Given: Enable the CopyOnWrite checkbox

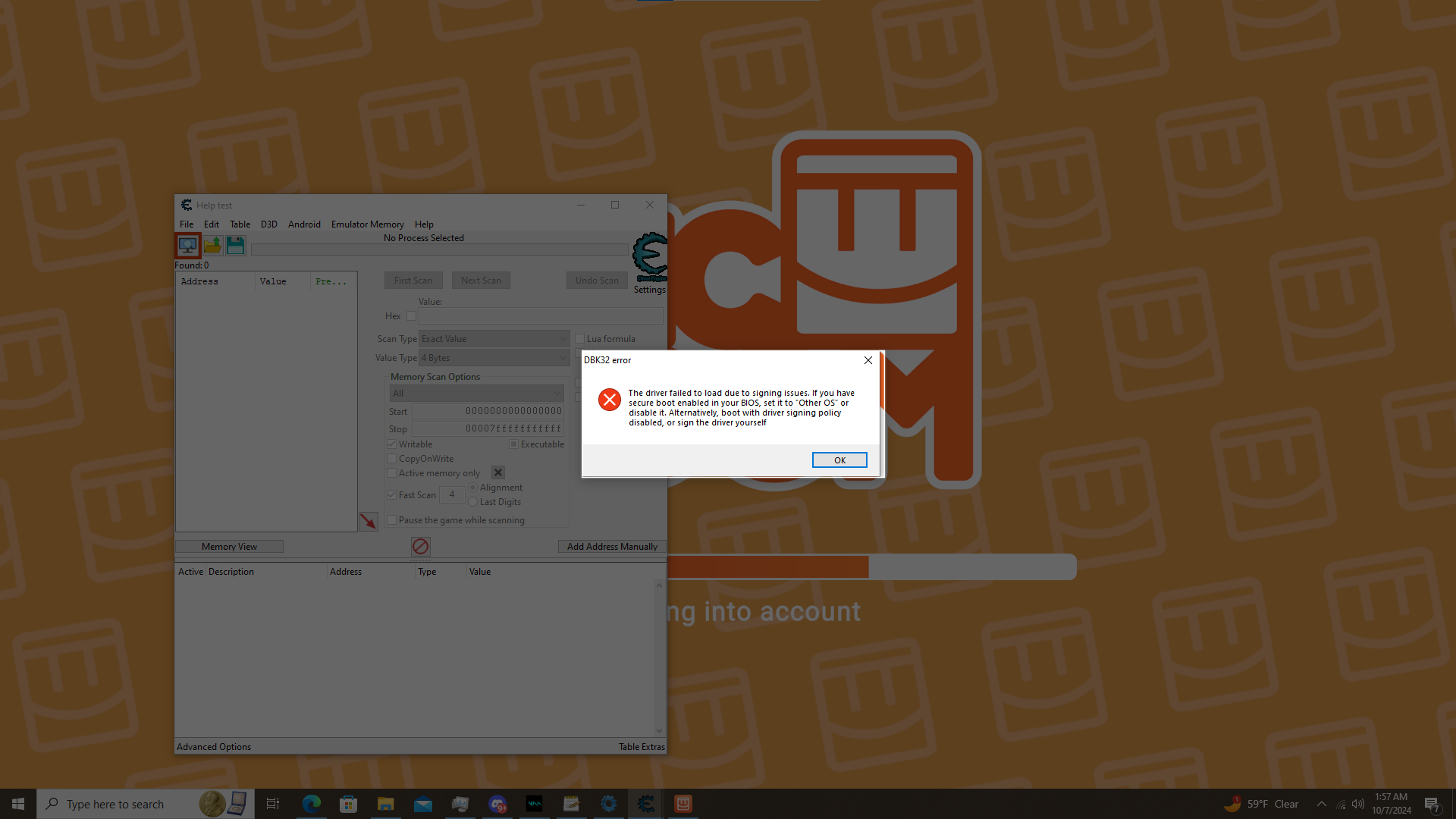Looking at the screenshot, I should point(392,459).
